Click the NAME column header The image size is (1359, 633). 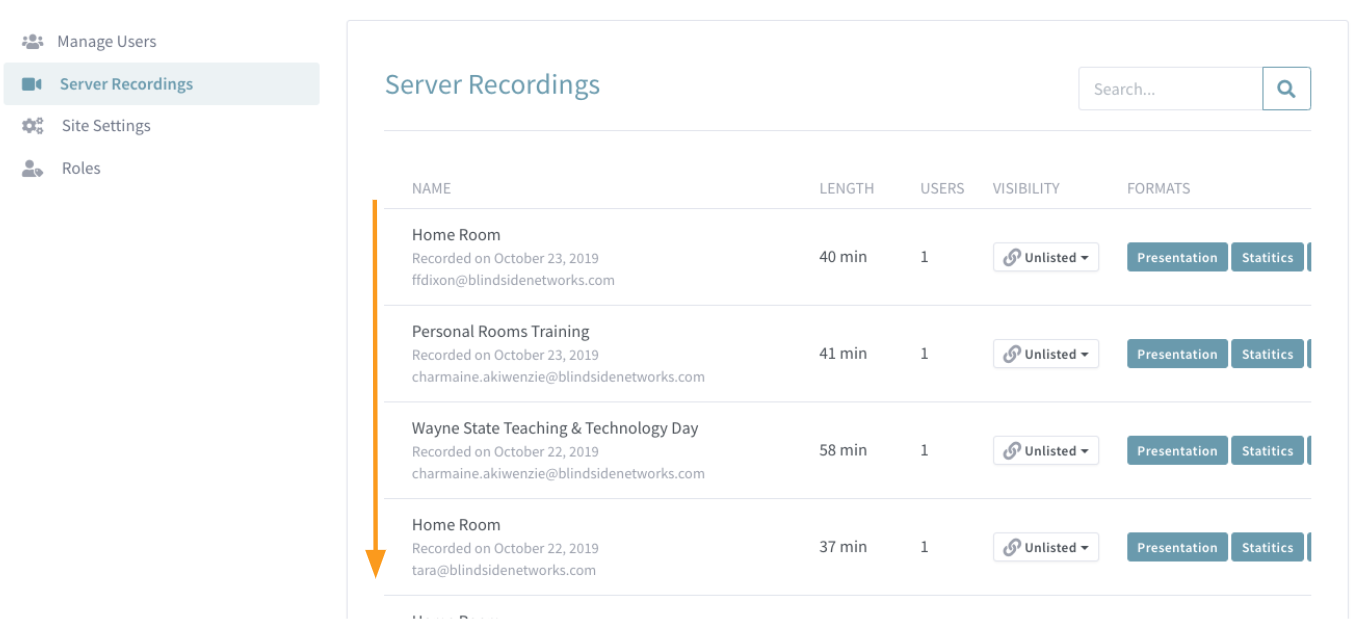click(431, 188)
